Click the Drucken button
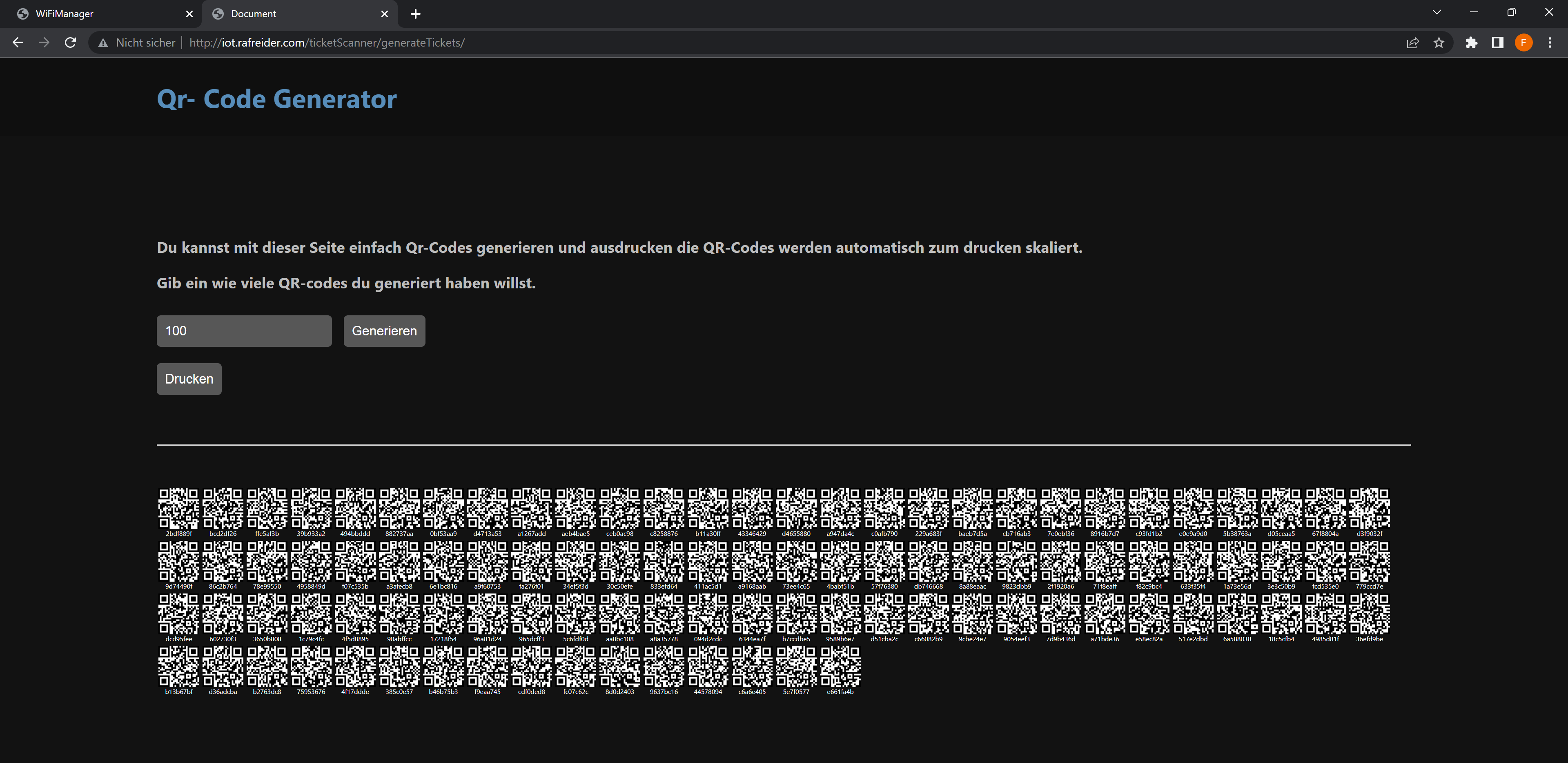Screen dimensions: 1568x763 tap(189, 379)
